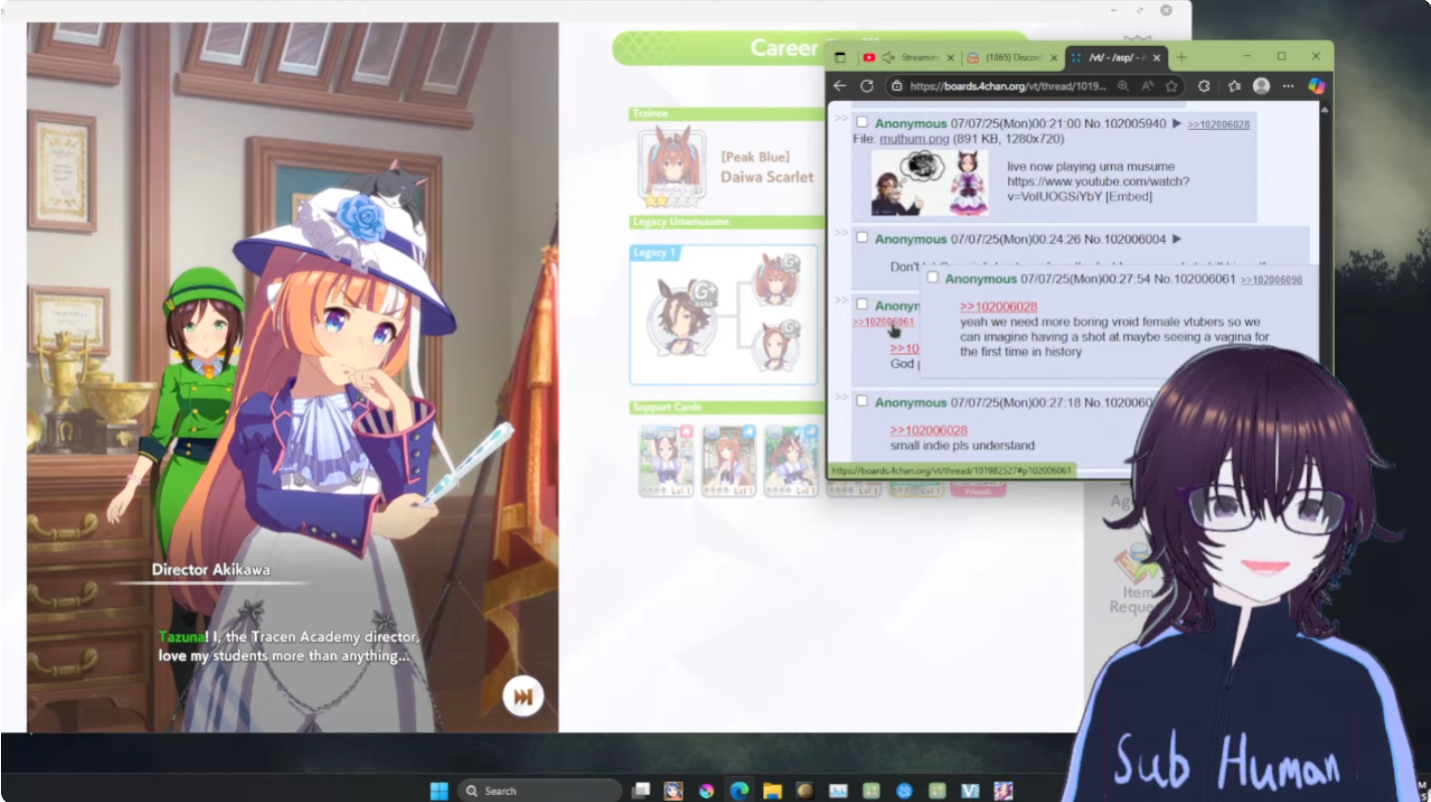The image size is (1431, 802).
Task: Launch Copilot from the Edge toolbar
Action: coord(1317,86)
